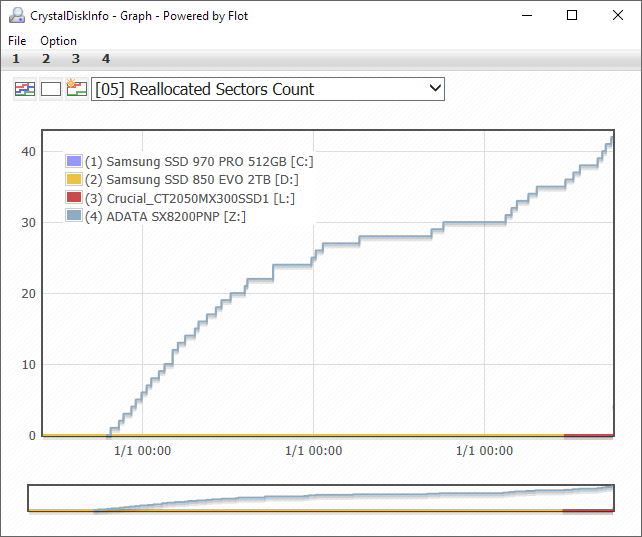Maximize the CrystalDiskInfo graph window
The height and width of the screenshot is (537, 642).
click(x=572, y=16)
